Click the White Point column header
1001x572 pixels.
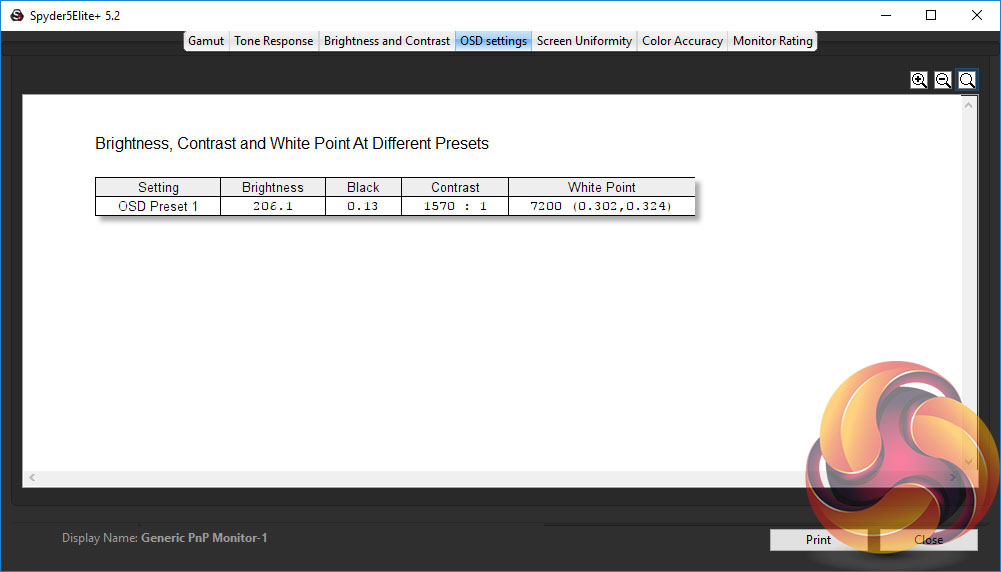pos(601,187)
